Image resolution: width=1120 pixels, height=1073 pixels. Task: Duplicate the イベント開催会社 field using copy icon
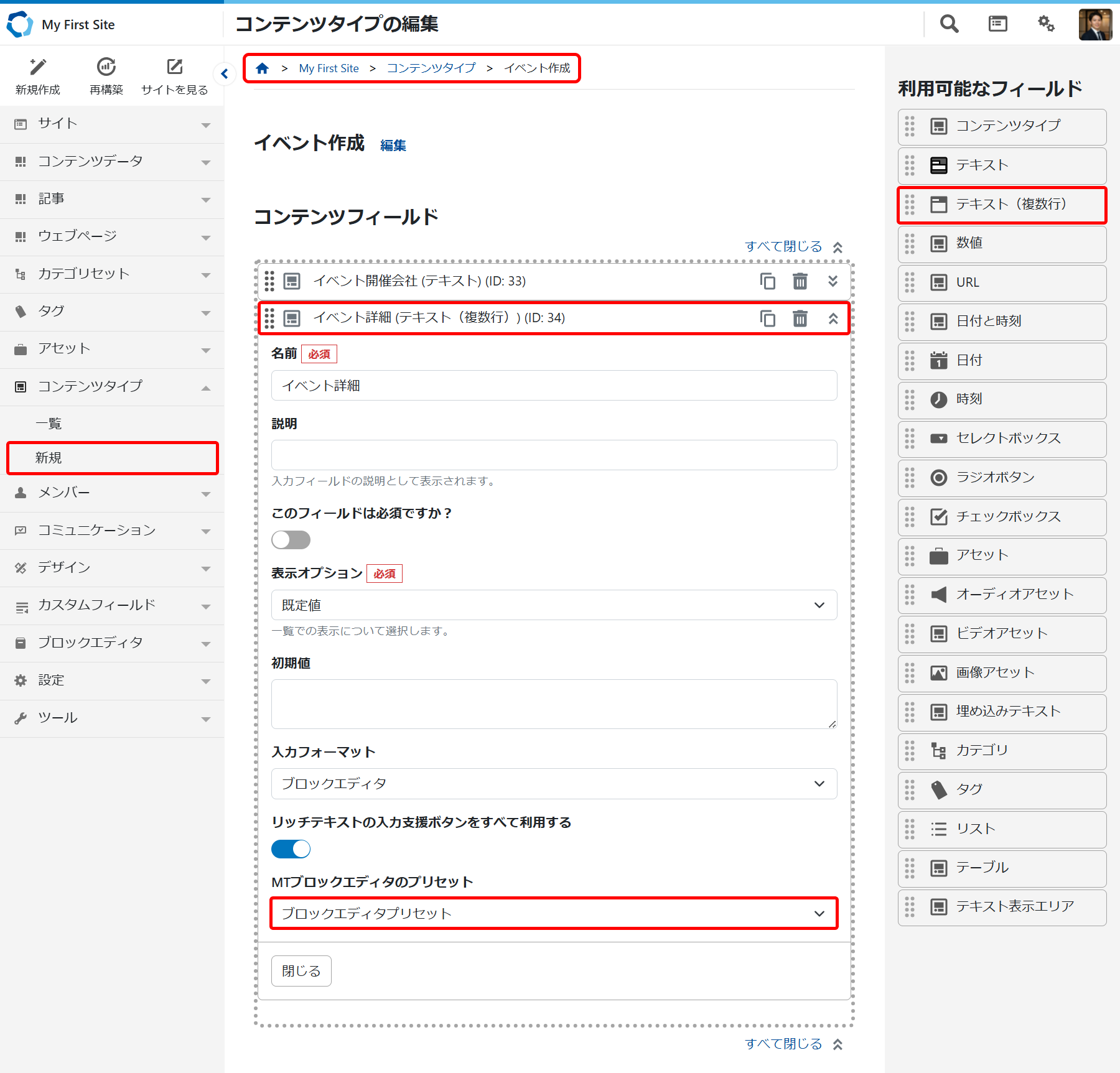[x=768, y=281]
